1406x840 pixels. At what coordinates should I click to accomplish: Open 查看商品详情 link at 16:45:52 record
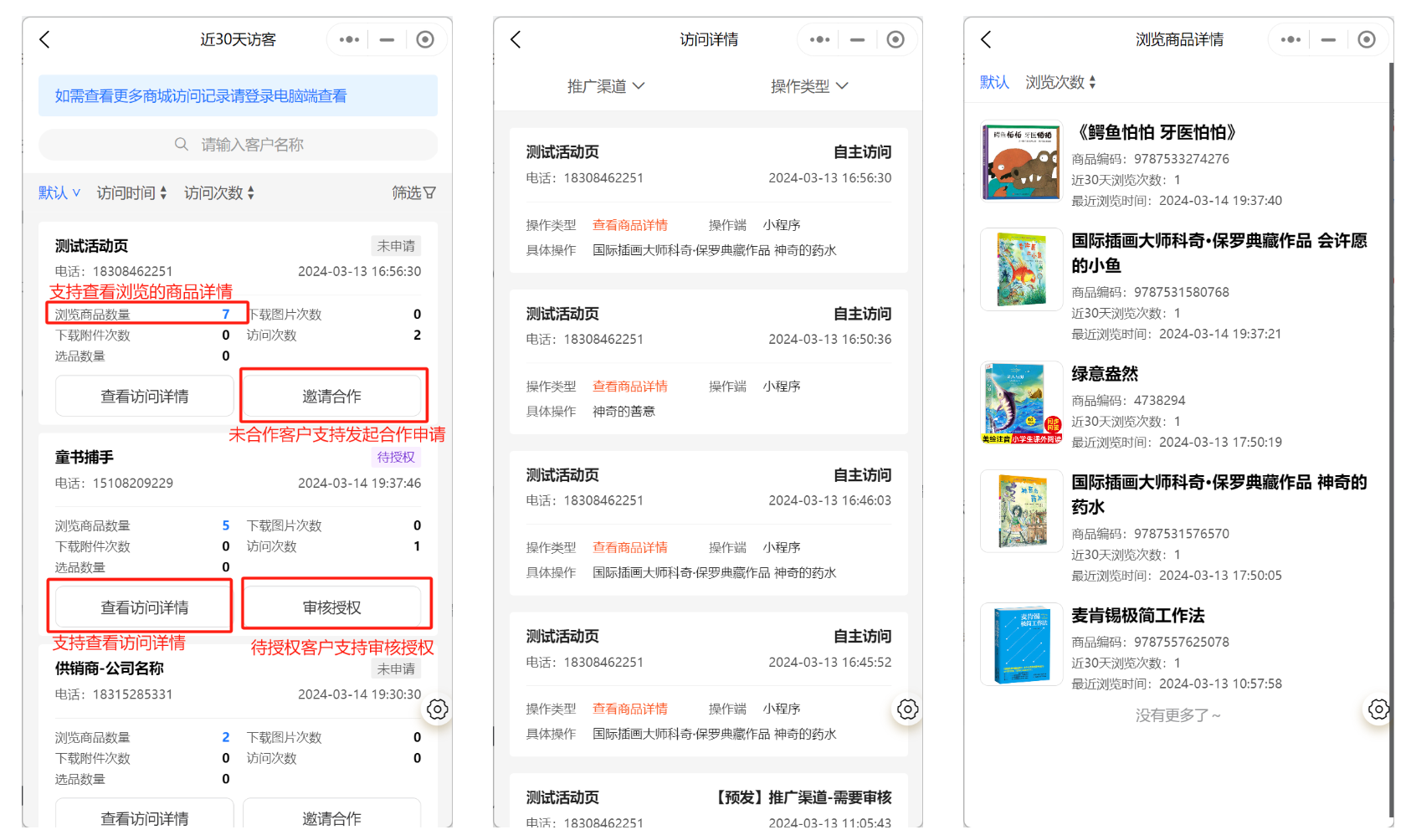[x=630, y=709]
